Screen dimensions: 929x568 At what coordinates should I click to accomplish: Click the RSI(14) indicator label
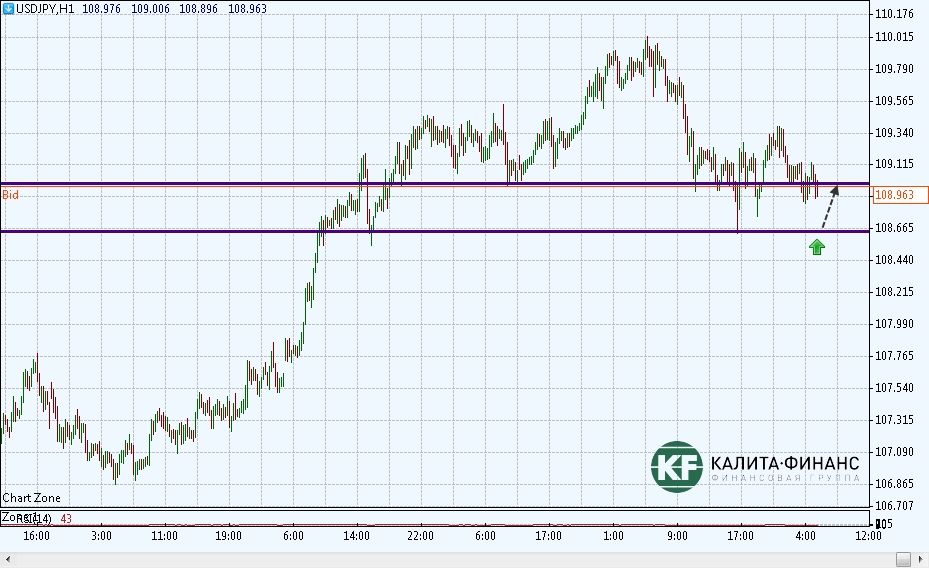pos(33,518)
